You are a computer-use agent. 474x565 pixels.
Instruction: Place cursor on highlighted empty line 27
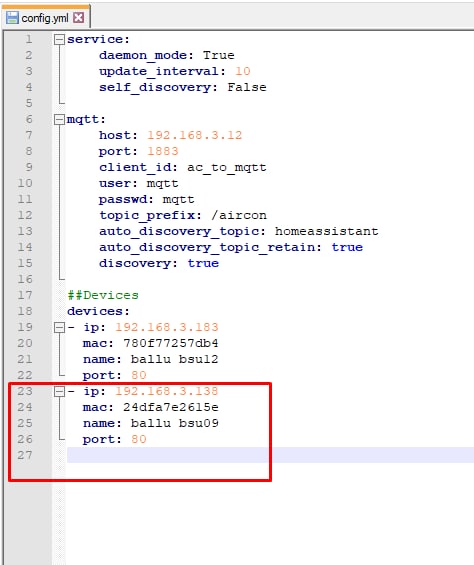(x=270, y=455)
